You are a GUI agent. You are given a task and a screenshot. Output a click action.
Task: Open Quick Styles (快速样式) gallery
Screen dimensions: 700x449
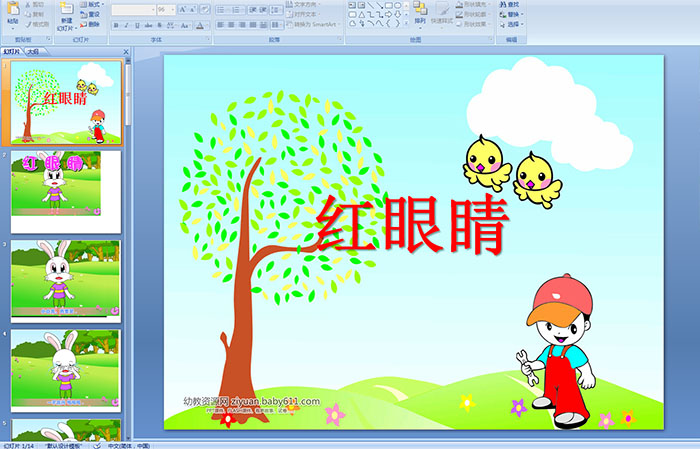coord(442,14)
